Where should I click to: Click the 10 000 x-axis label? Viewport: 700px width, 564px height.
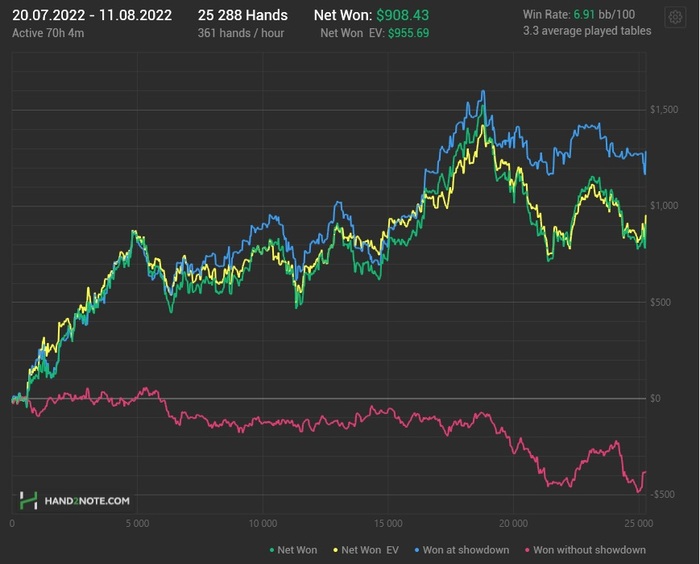point(262,523)
